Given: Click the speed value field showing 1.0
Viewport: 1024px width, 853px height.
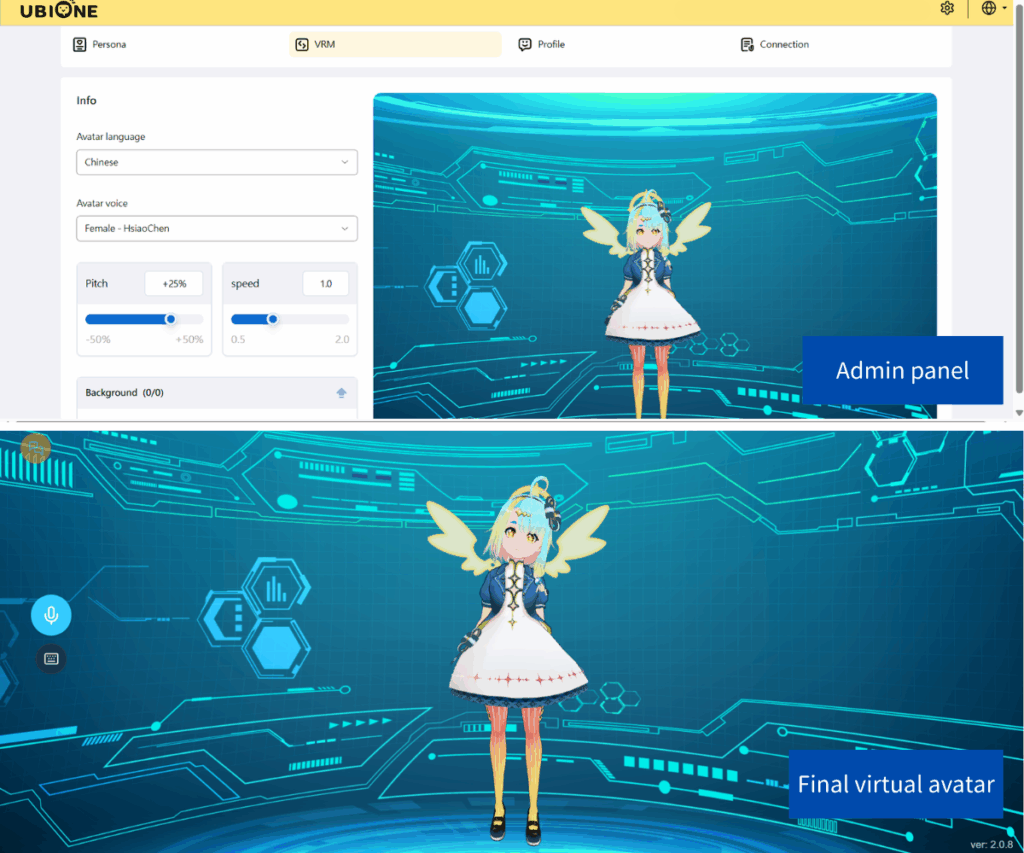Looking at the screenshot, I should (325, 283).
